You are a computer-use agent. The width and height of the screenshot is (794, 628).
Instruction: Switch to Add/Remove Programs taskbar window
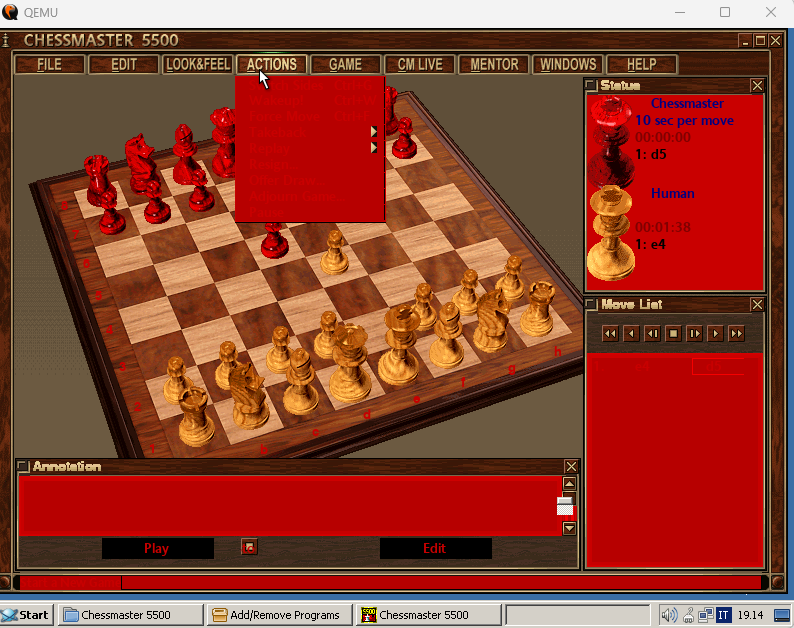pos(280,615)
